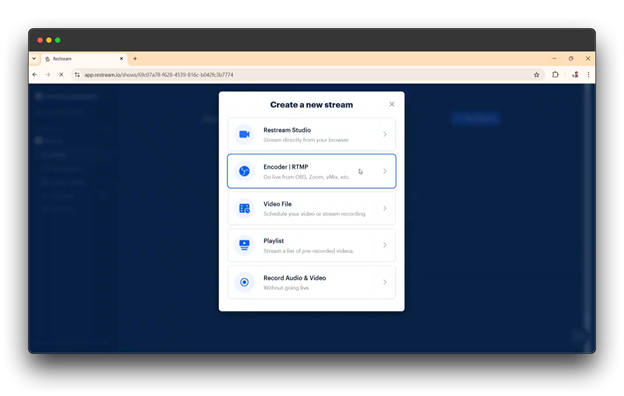The height and width of the screenshot is (396, 624).
Task: Click the macOS yellow minimize dot
Action: (x=49, y=40)
